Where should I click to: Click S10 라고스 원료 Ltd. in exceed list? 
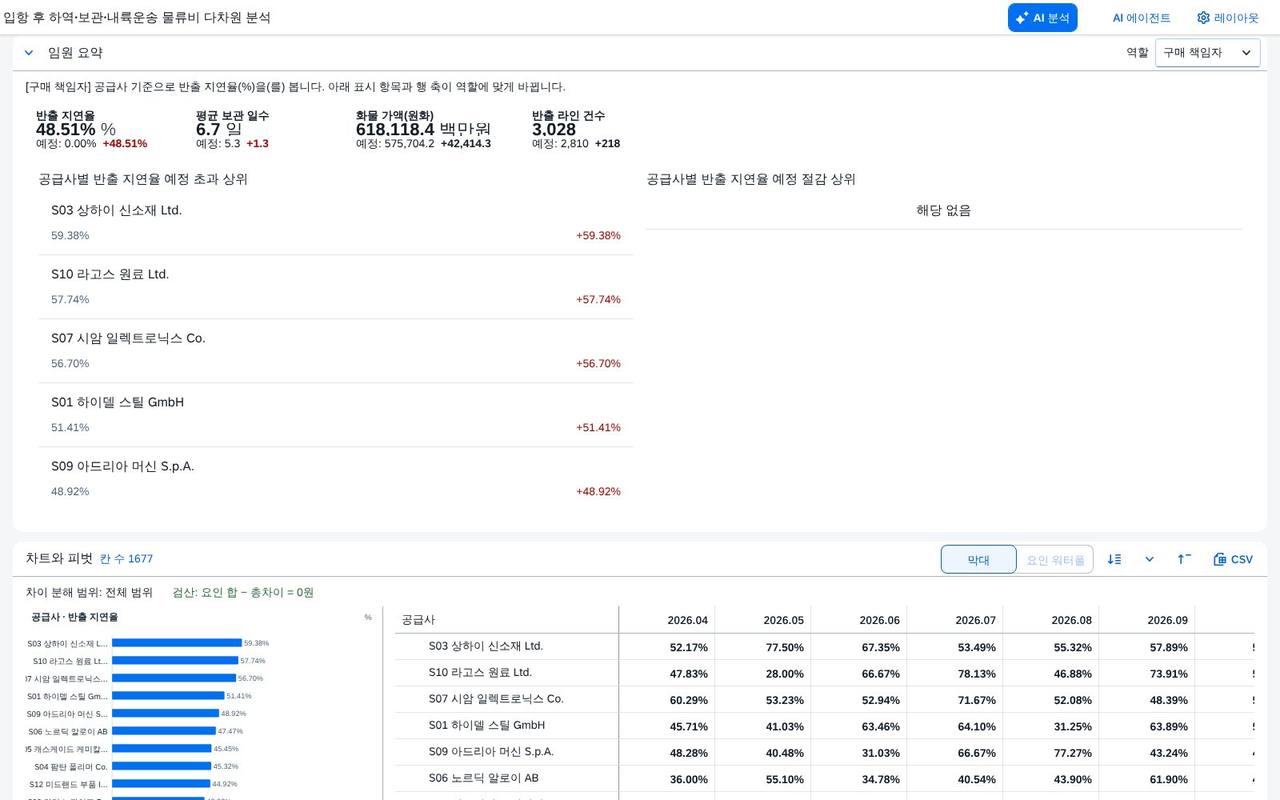335,287
